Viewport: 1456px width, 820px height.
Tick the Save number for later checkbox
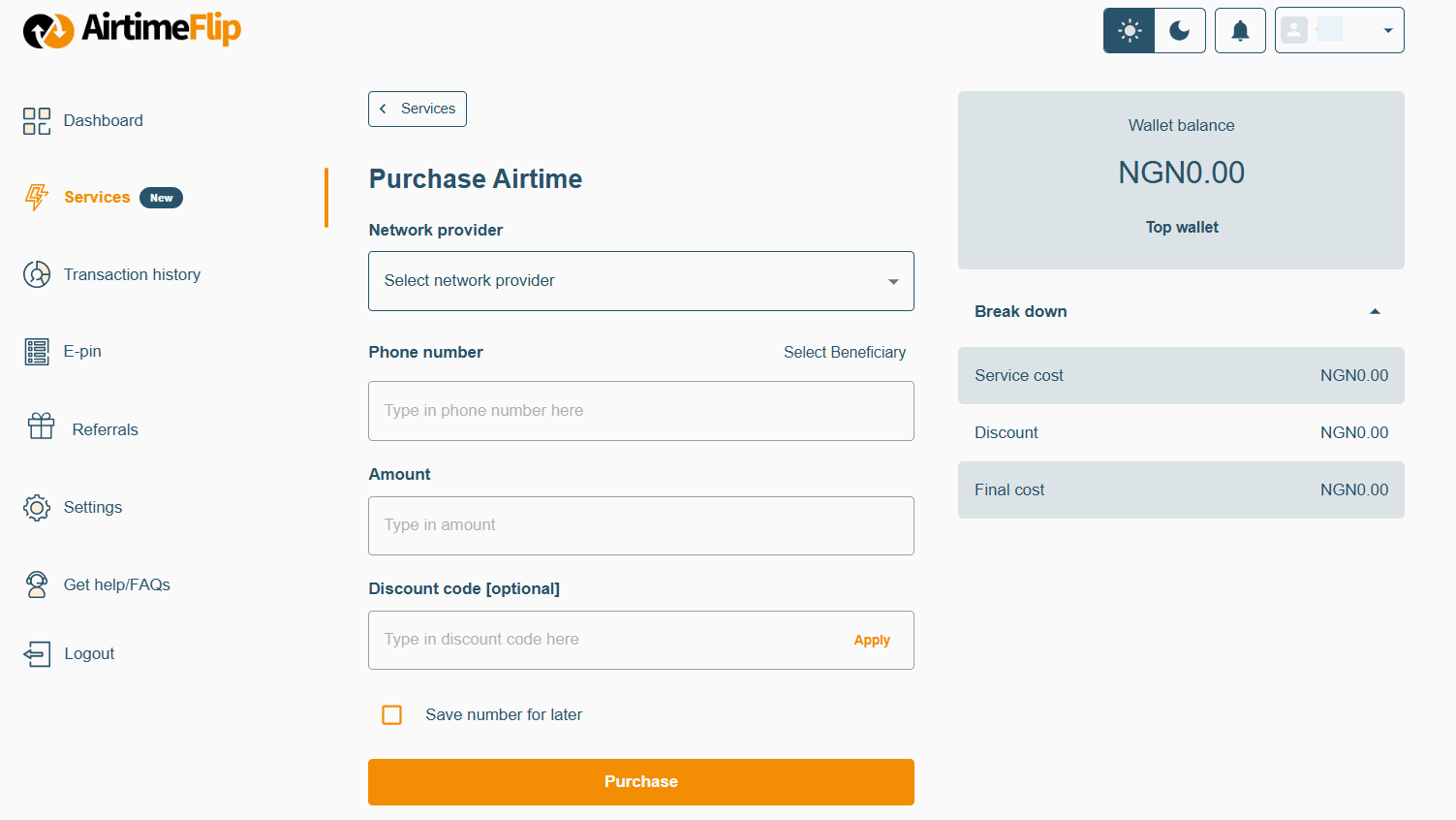click(x=392, y=715)
